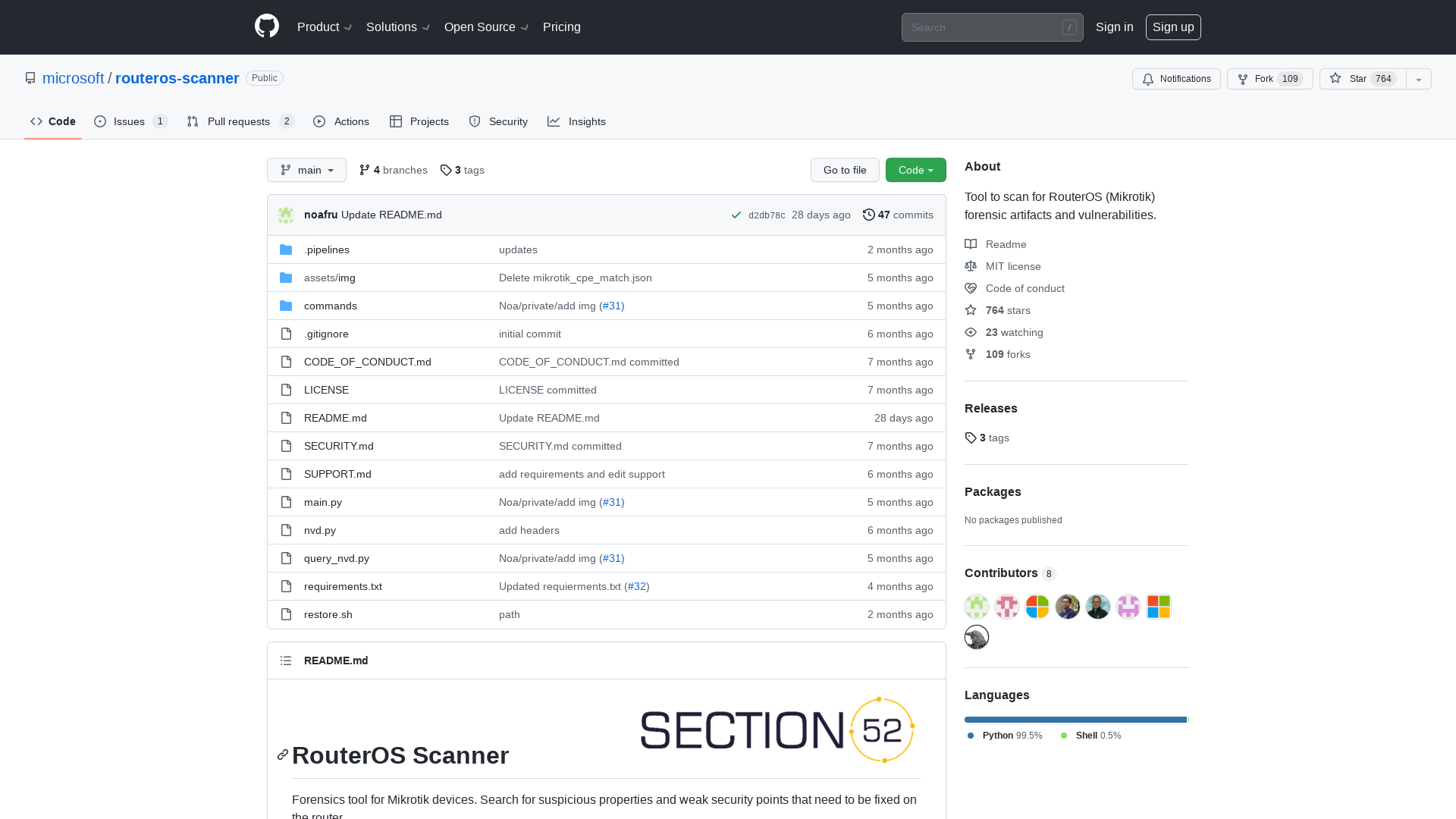Switch to the Code tab
Viewport: 1456px width, 819px height.
(53, 121)
